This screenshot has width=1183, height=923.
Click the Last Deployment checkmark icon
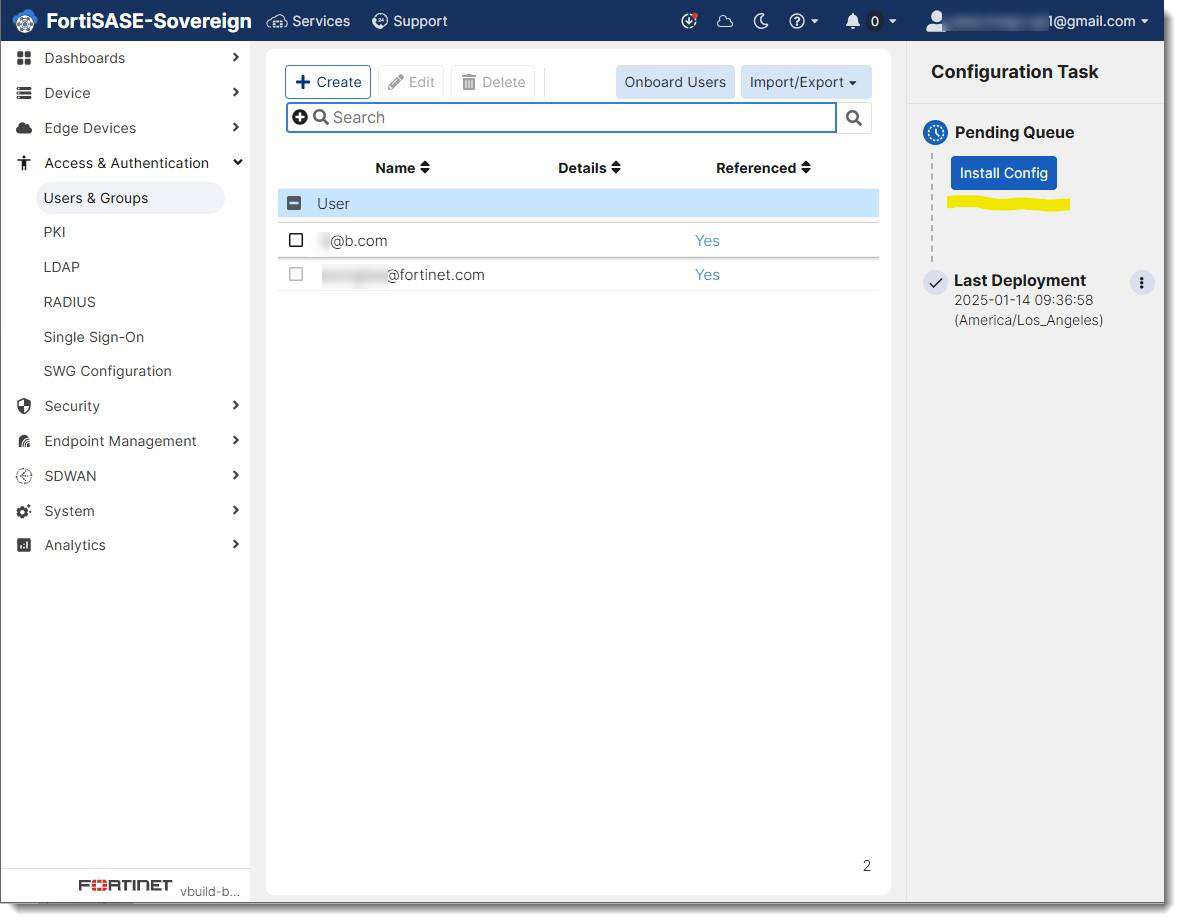[x=936, y=283]
